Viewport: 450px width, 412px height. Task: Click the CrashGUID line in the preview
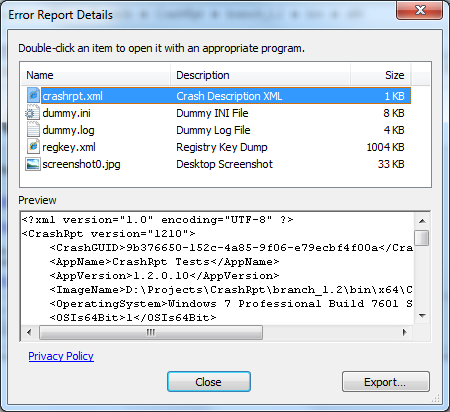[231, 248]
